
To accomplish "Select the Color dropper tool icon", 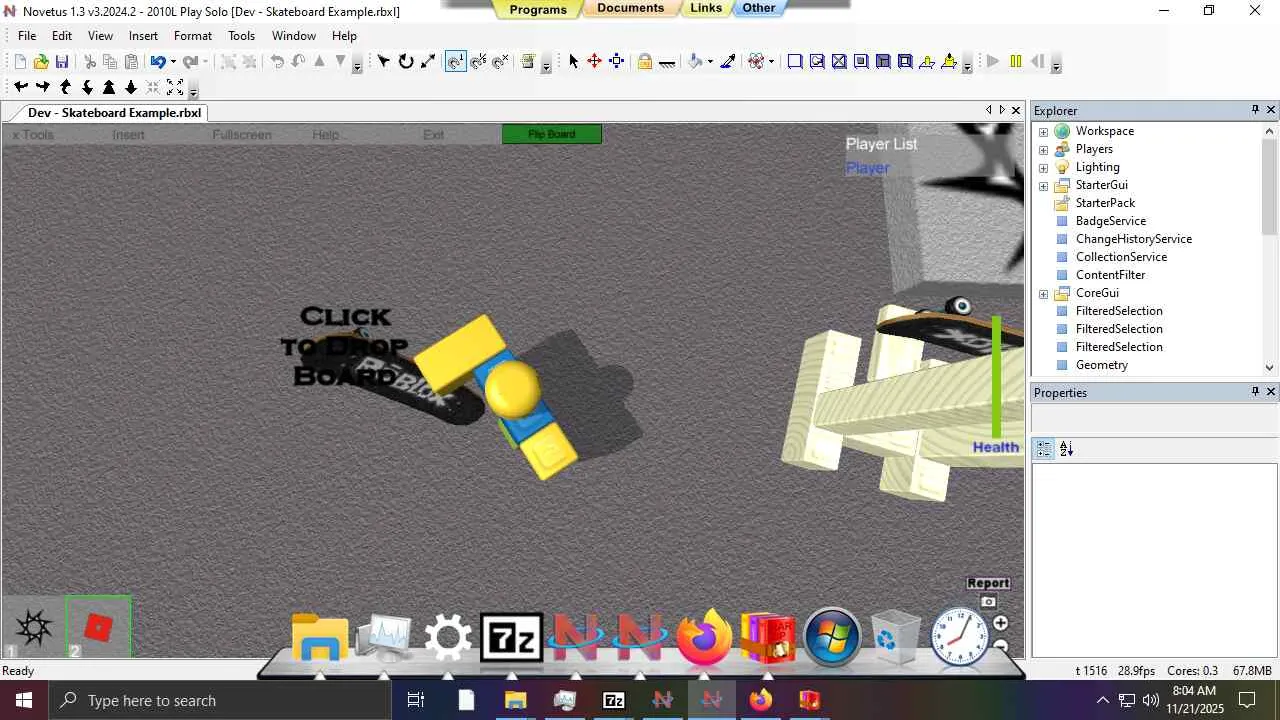I will [728, 62].
